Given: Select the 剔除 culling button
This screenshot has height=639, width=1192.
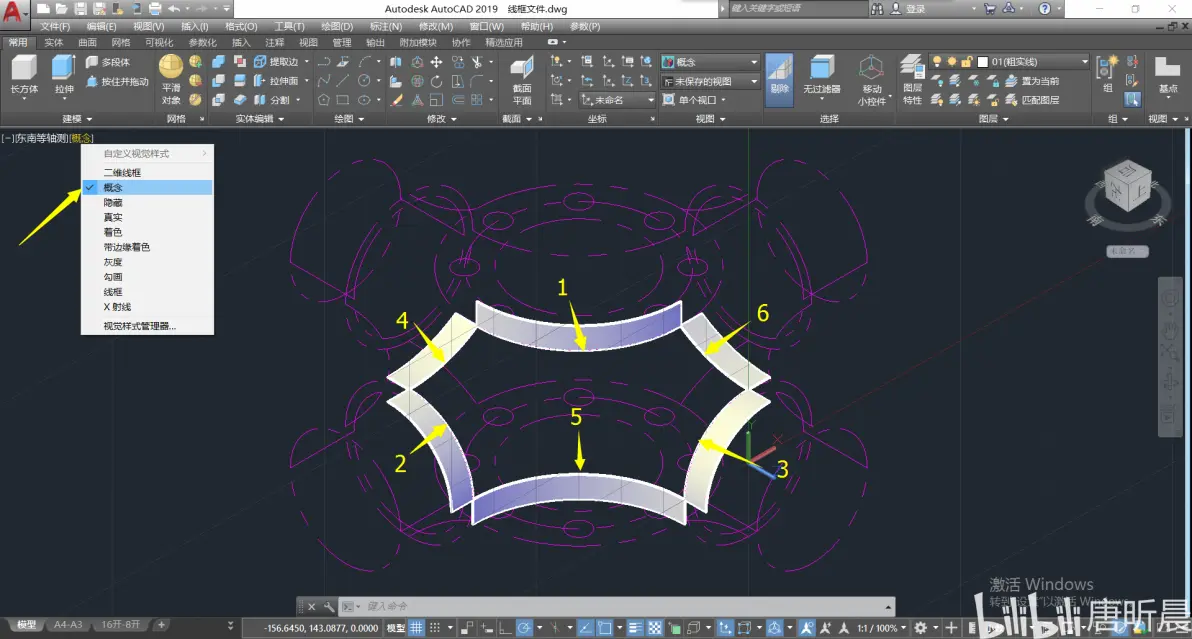Looking at the screenshot, I should pyautogui.click(x=779, y=80).
